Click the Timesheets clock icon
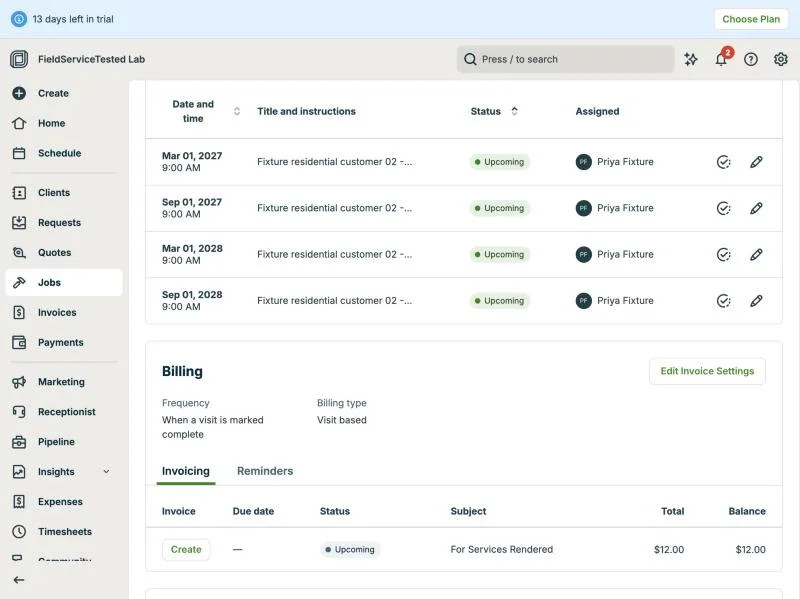800x599 pixels. pyautogui.click(x=19, y=532)
